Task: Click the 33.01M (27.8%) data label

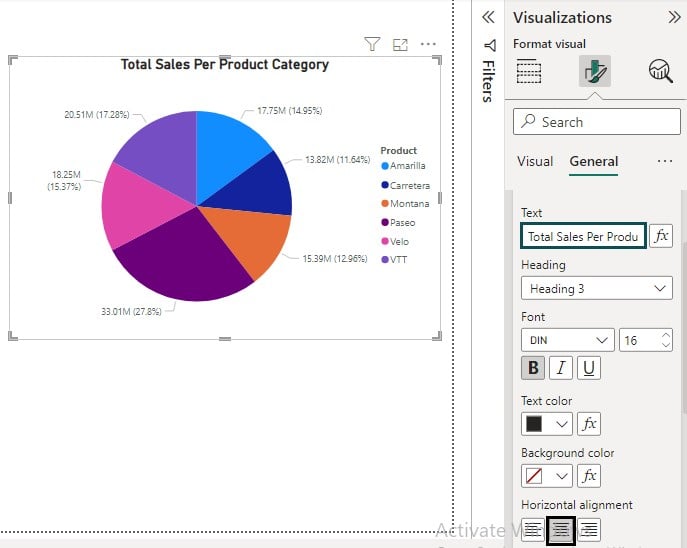Action: click(x=131, y=311)
